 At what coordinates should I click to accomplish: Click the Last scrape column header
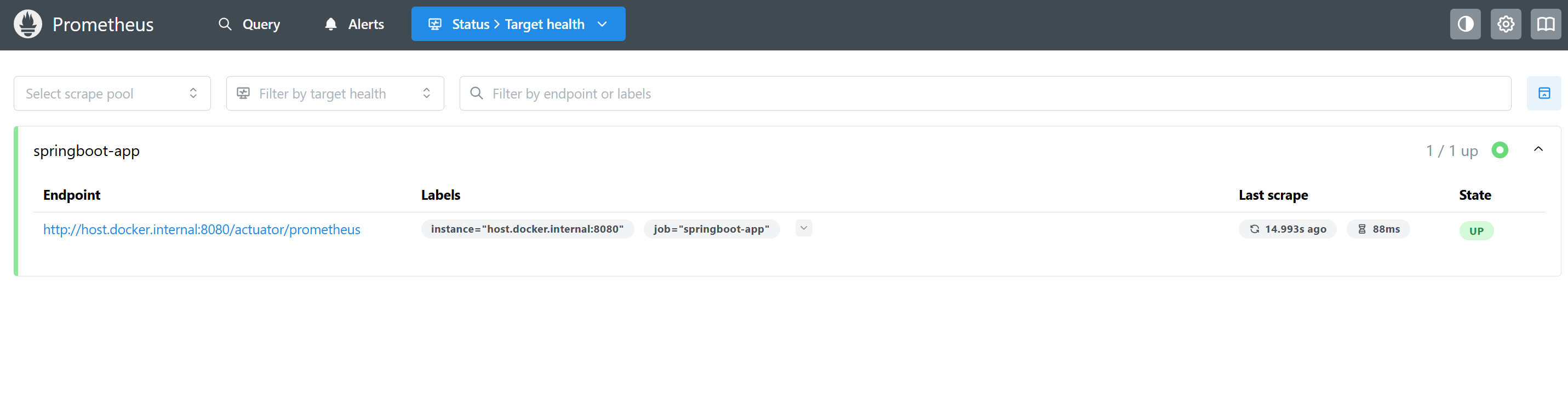click(x=1273, y=195)
